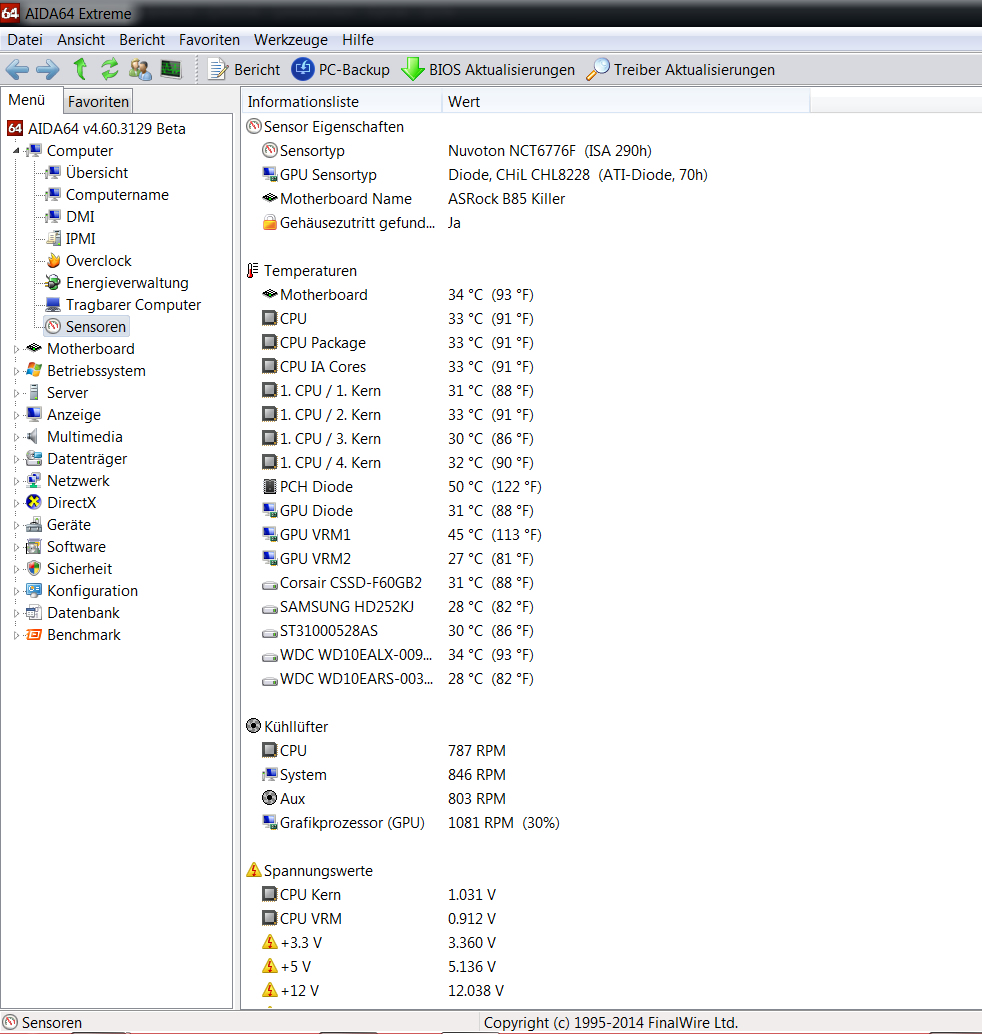Expand the Motherboard tree node
This screenshot has width=982, height=1034.
16,349
